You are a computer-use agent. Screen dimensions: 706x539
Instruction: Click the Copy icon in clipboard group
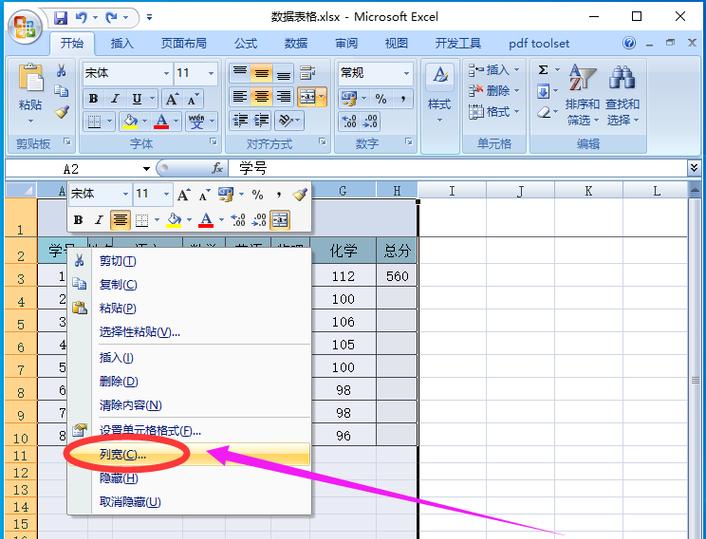click(62, 91)
